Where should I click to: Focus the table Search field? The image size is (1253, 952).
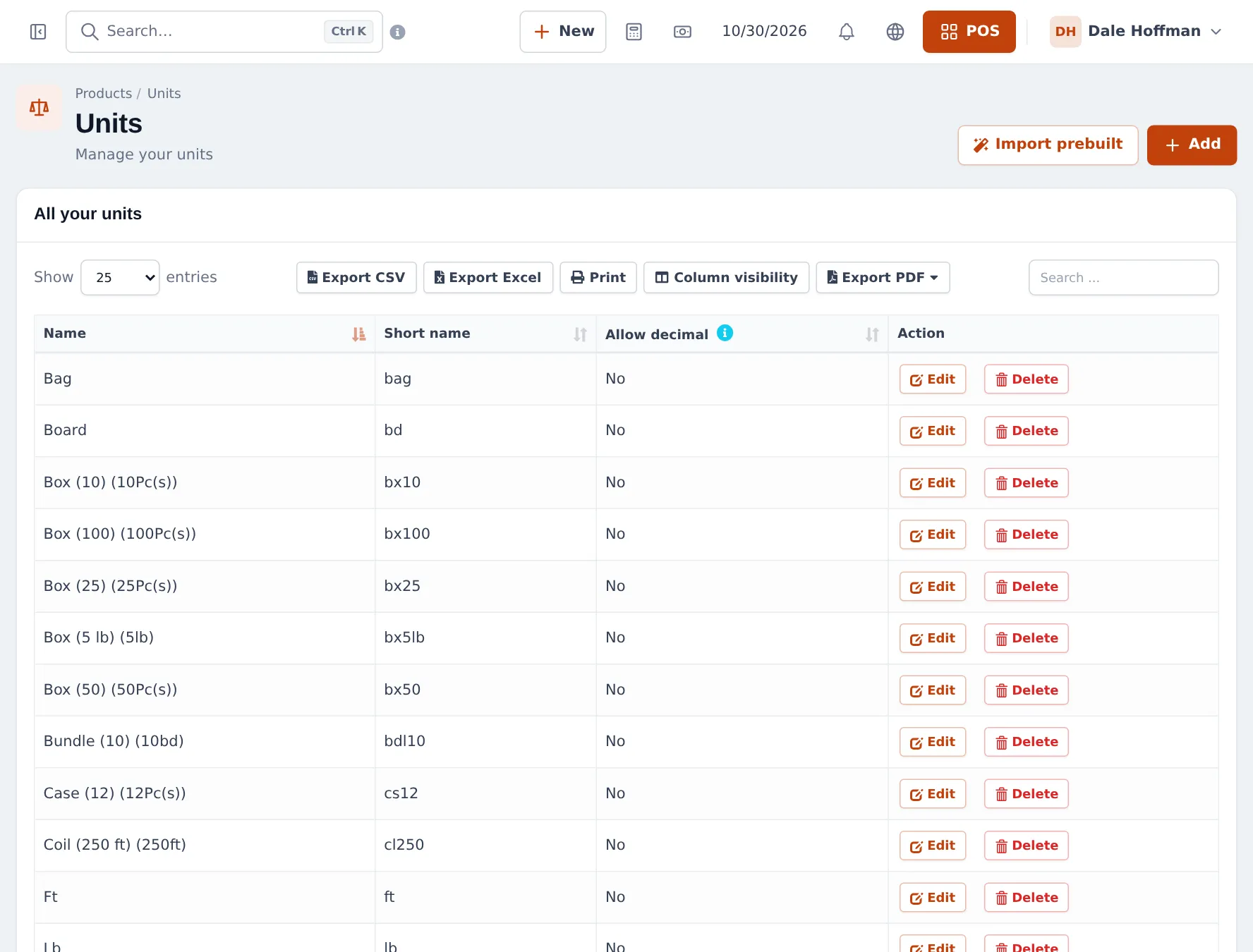coord(1123,278)
